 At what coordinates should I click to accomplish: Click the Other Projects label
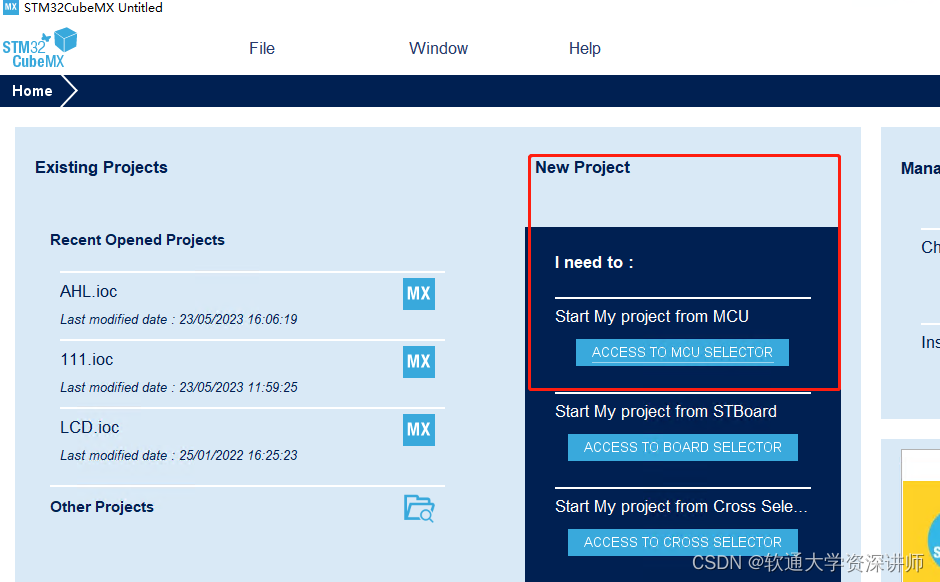pos(102,507)
